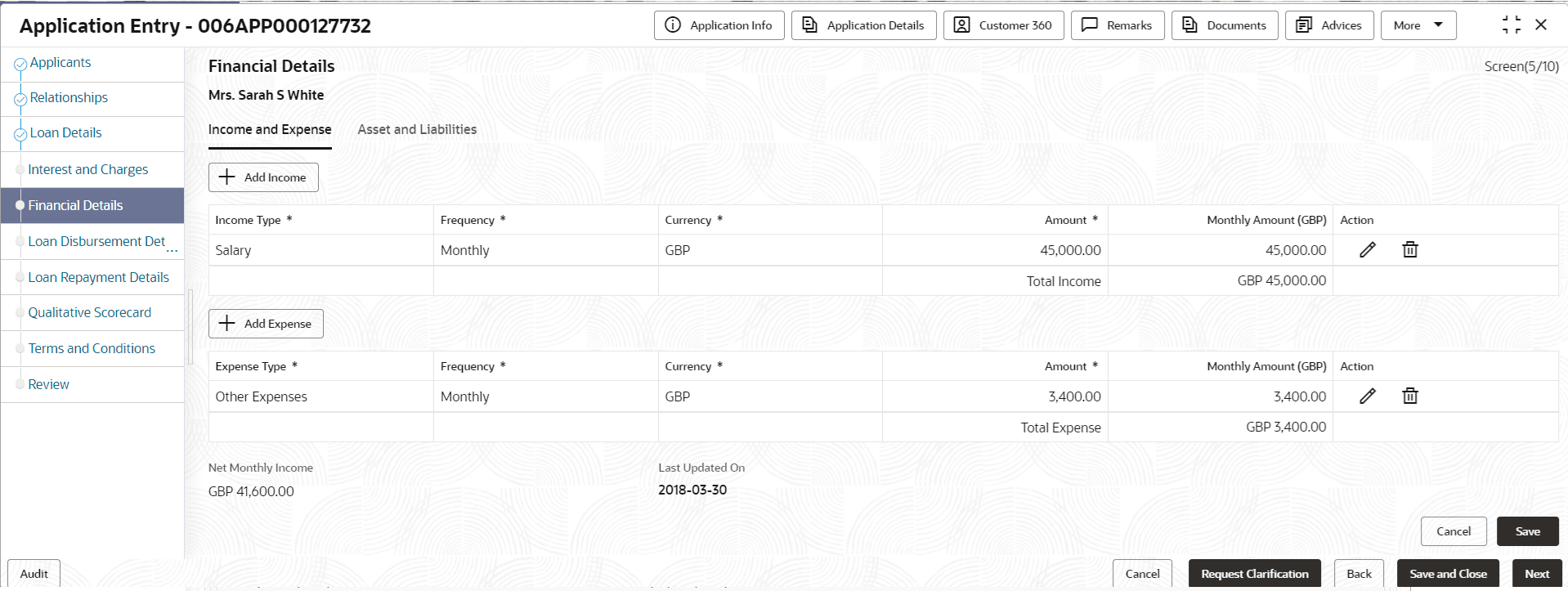Go to Loan Repayment Details step

pos(98,277)
